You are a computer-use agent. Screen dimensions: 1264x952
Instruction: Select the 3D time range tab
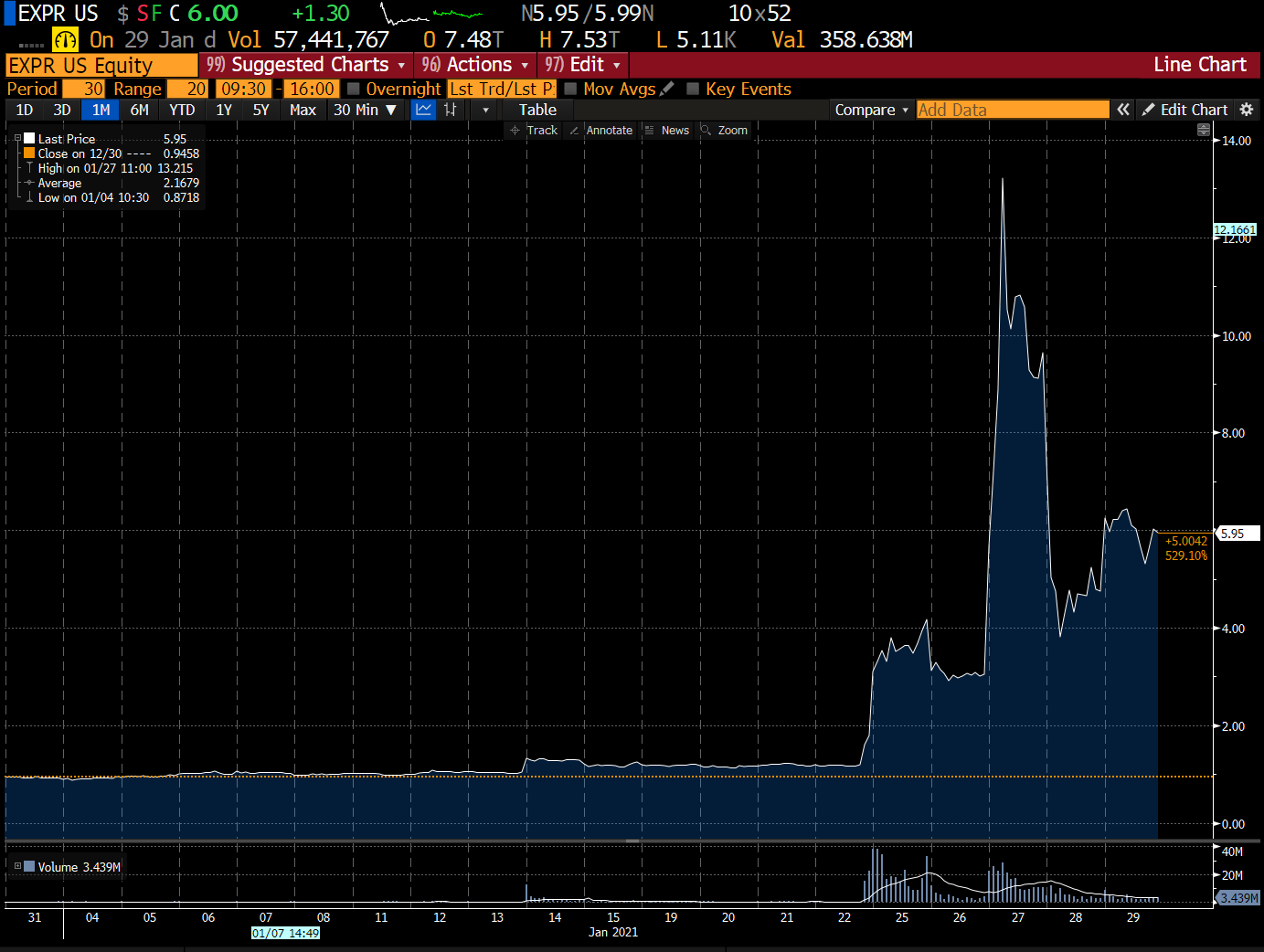tap(62, 110)
